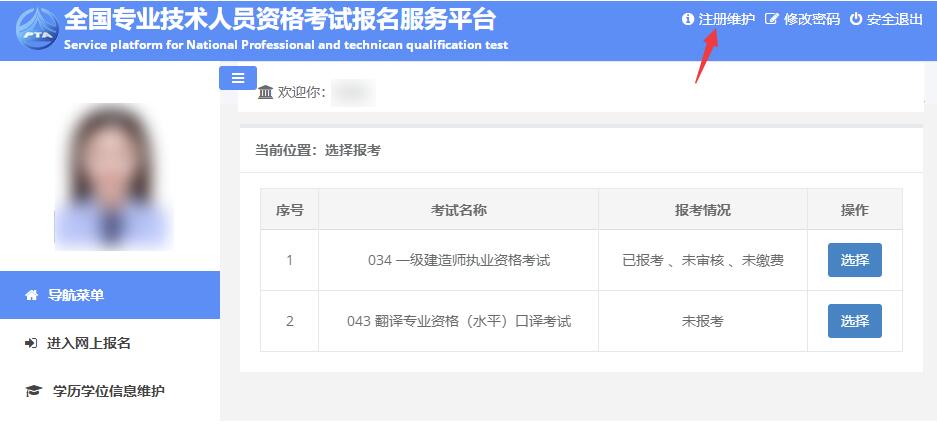This screenshot has height=426, width=937.
Task: Click the power icon beside 安全退出
Action: coord(855,19)
